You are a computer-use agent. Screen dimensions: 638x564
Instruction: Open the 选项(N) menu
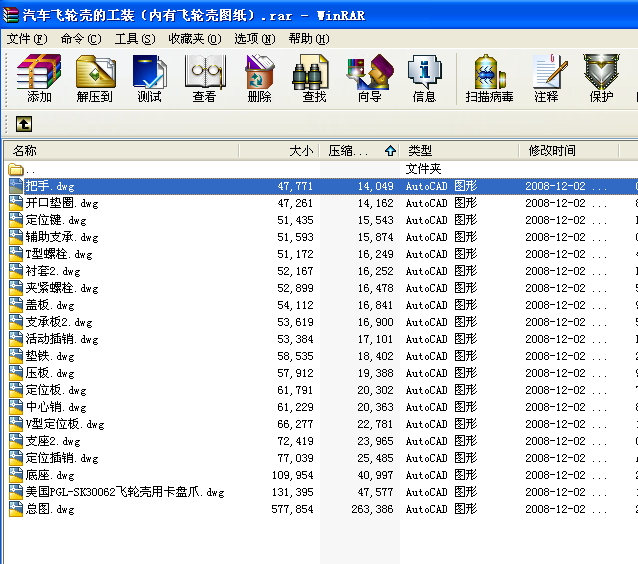[x=255, y=39]
